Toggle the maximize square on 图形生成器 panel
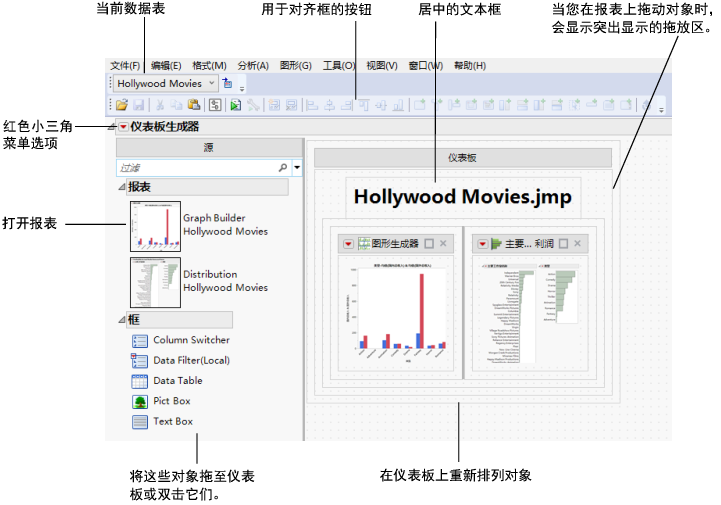Screen dimensions: 721x505 click(x=429, y=244)
